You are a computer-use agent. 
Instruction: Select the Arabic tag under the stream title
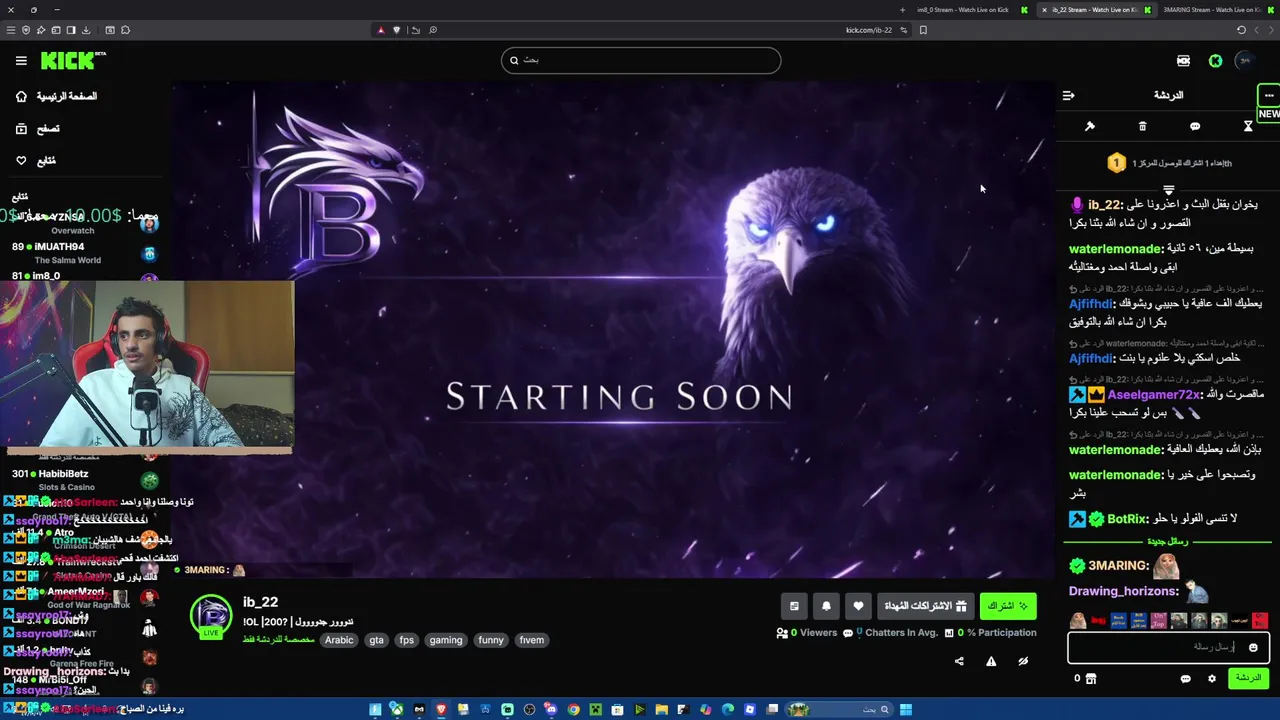click(x=339, y=640)
